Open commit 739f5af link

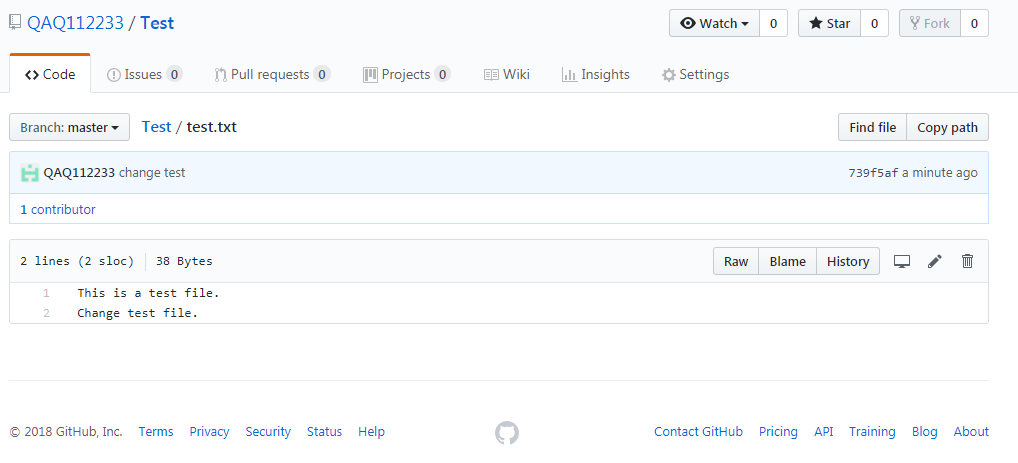click(873, 173)
